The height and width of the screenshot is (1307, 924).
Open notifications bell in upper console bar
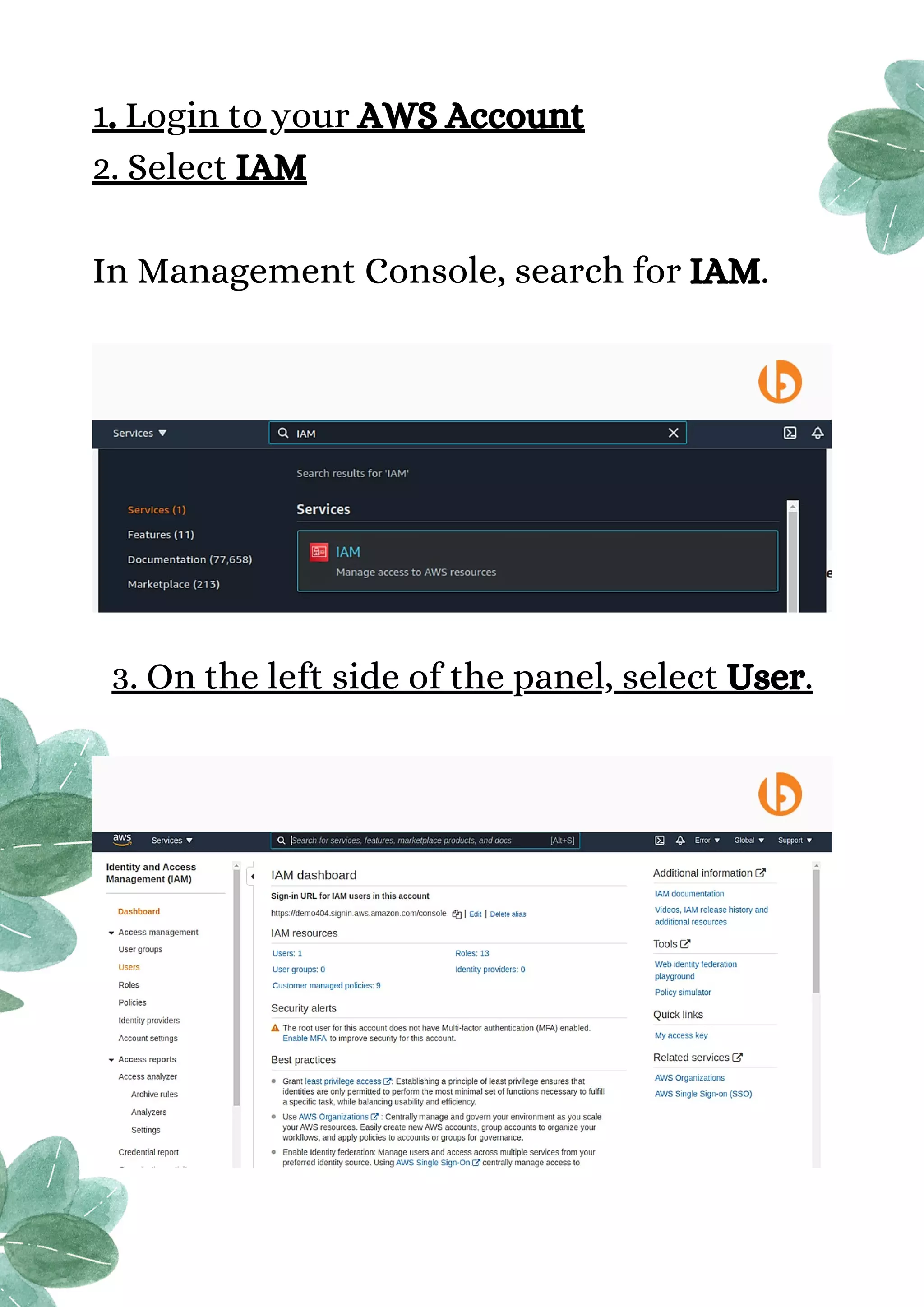[818, 433]
